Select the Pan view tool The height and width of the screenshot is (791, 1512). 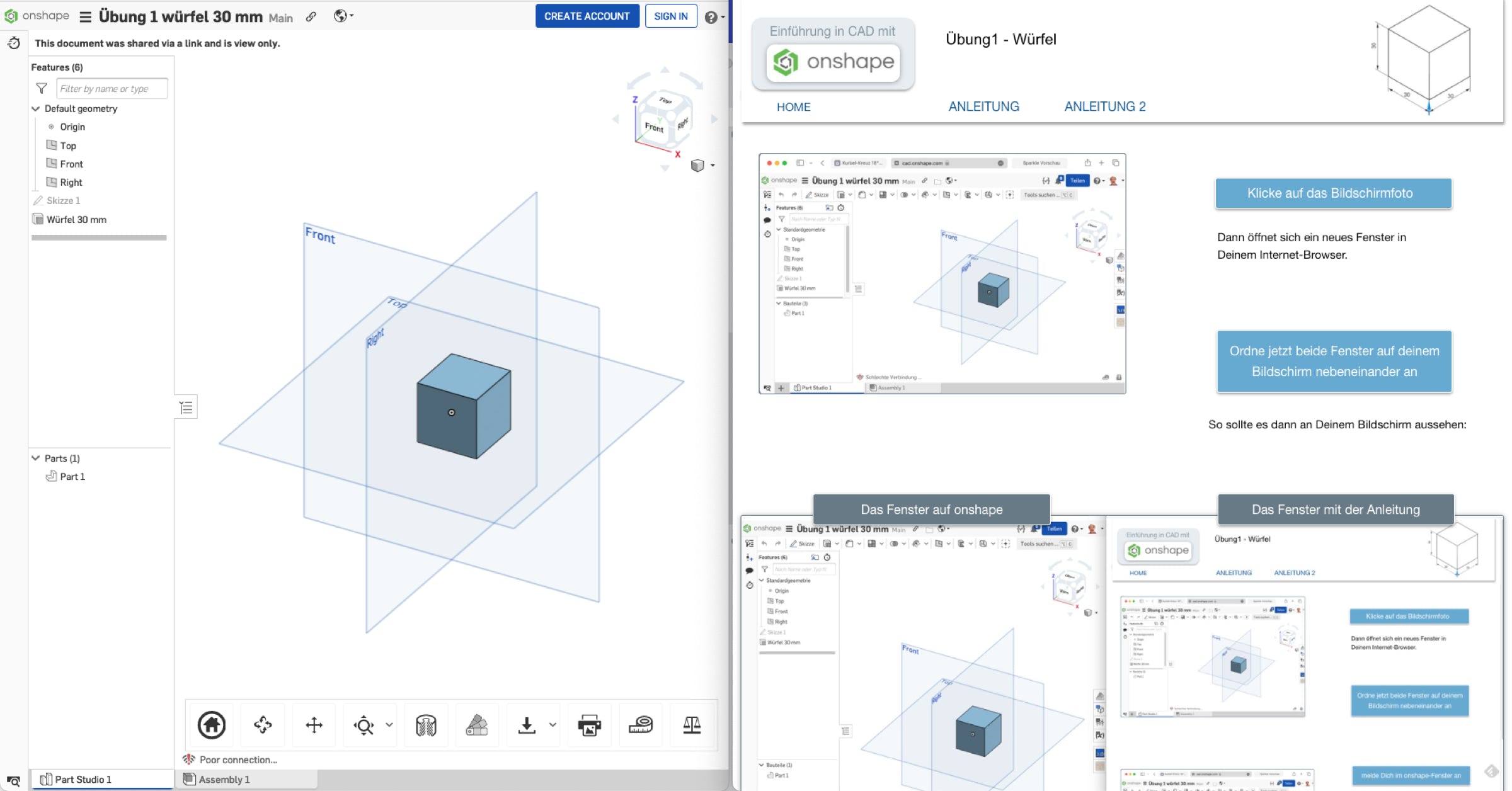coord(314,725)
